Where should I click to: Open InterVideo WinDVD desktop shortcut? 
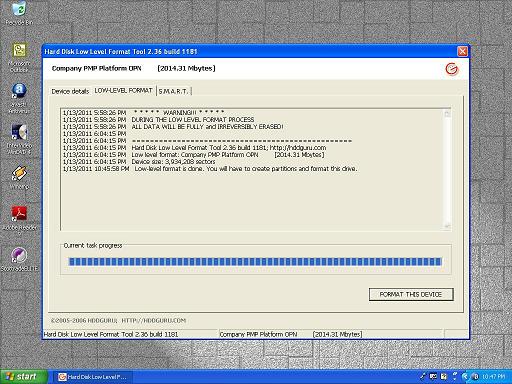pyautogui.click(x=19, y=139)
